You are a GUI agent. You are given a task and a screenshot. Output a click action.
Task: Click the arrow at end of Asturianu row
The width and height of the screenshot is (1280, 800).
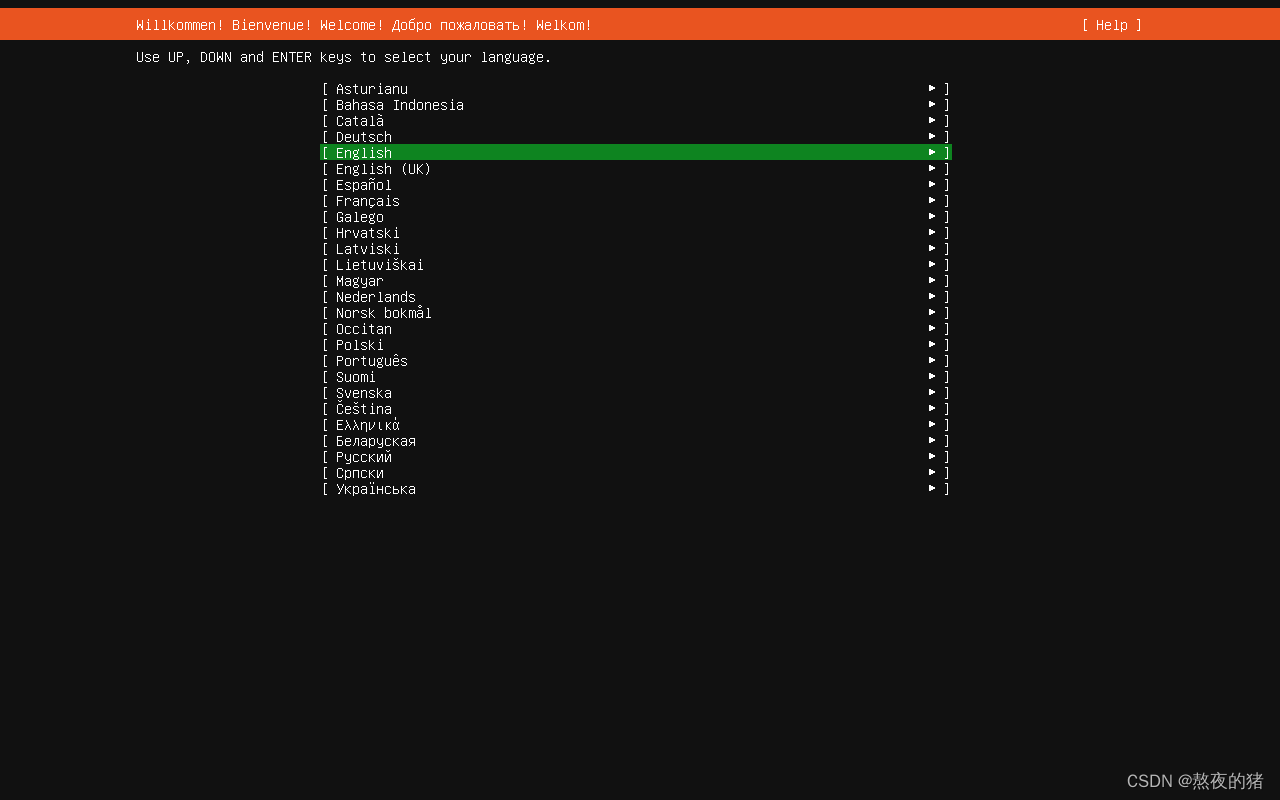click(932, 88)
